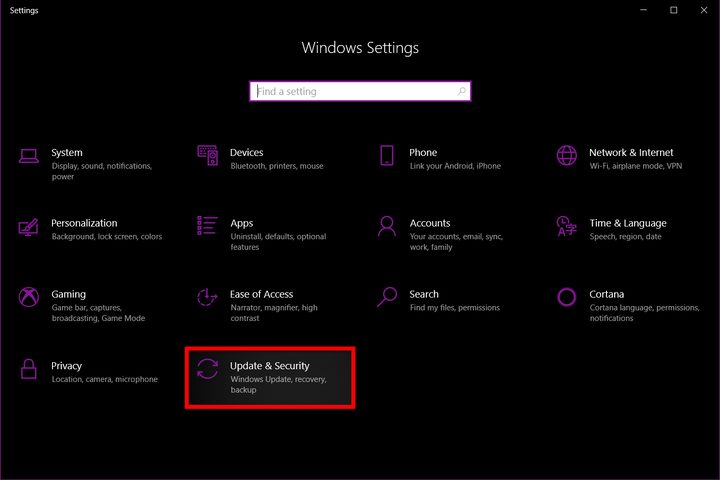This screenshot has height=480, width=720.
Task: Open Update & Security title
Action: (x=270, y=366)
